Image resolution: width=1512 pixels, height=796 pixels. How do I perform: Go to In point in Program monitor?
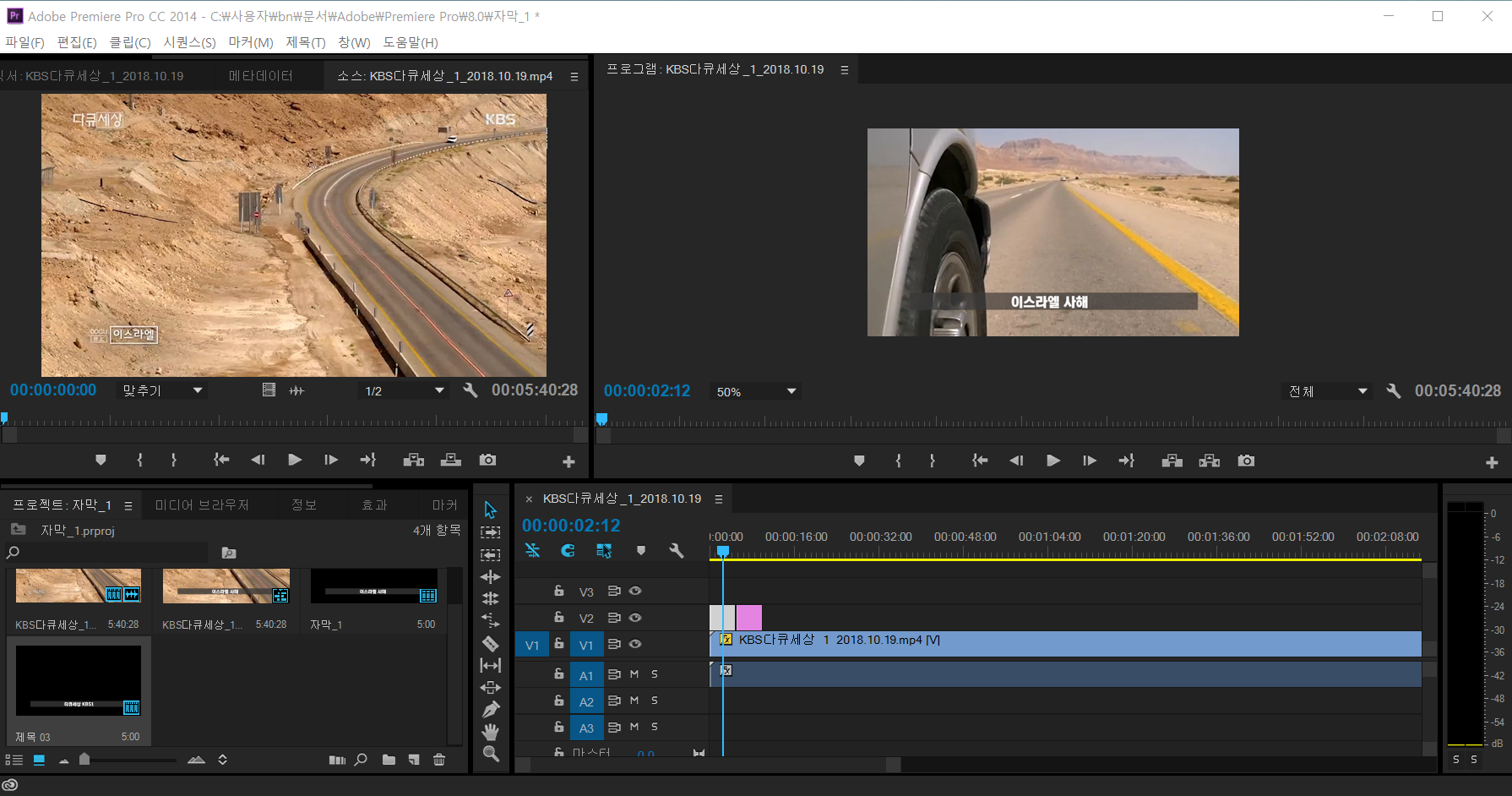coord(980,461)
